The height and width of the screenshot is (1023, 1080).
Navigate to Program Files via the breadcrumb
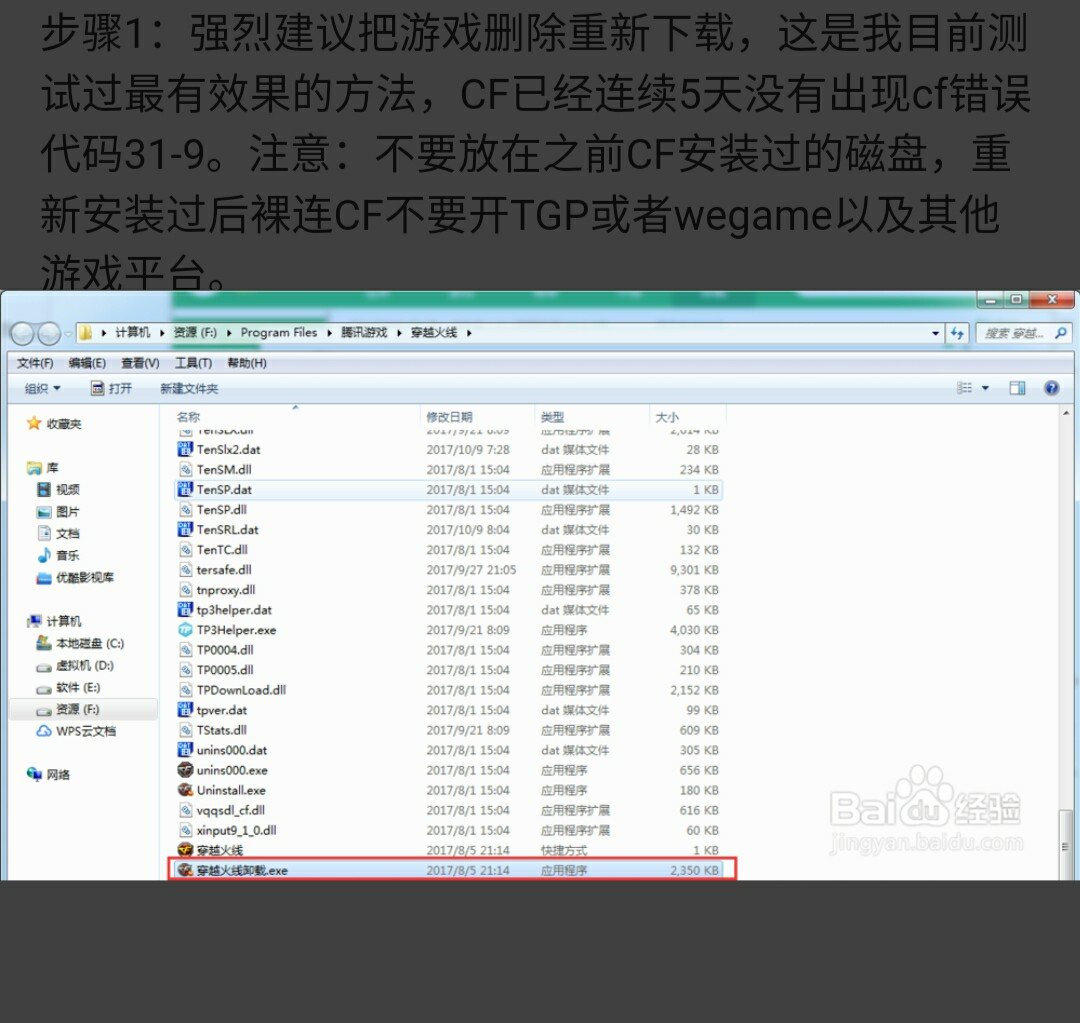pyautogui.click(x=279, y=333)
